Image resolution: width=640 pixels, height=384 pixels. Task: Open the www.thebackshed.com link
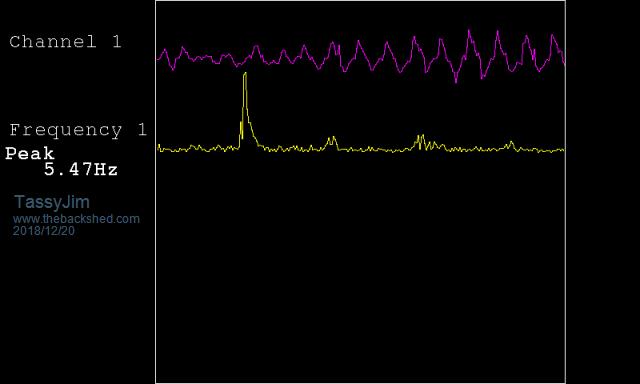tap(76, 219)
